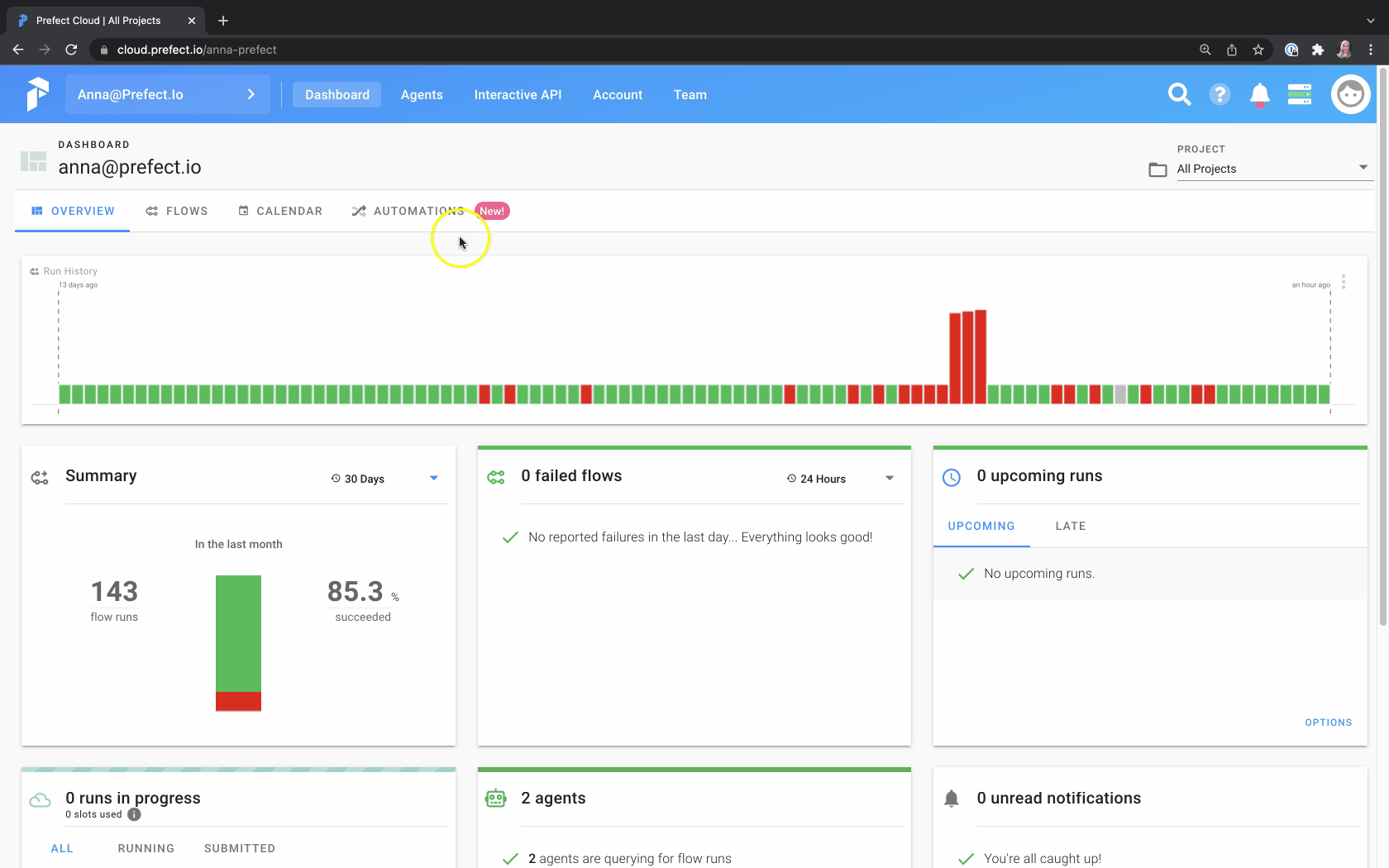Open the help question mark icon
This screenshot has width=1389, height=868.
[x=1220, y=95]
